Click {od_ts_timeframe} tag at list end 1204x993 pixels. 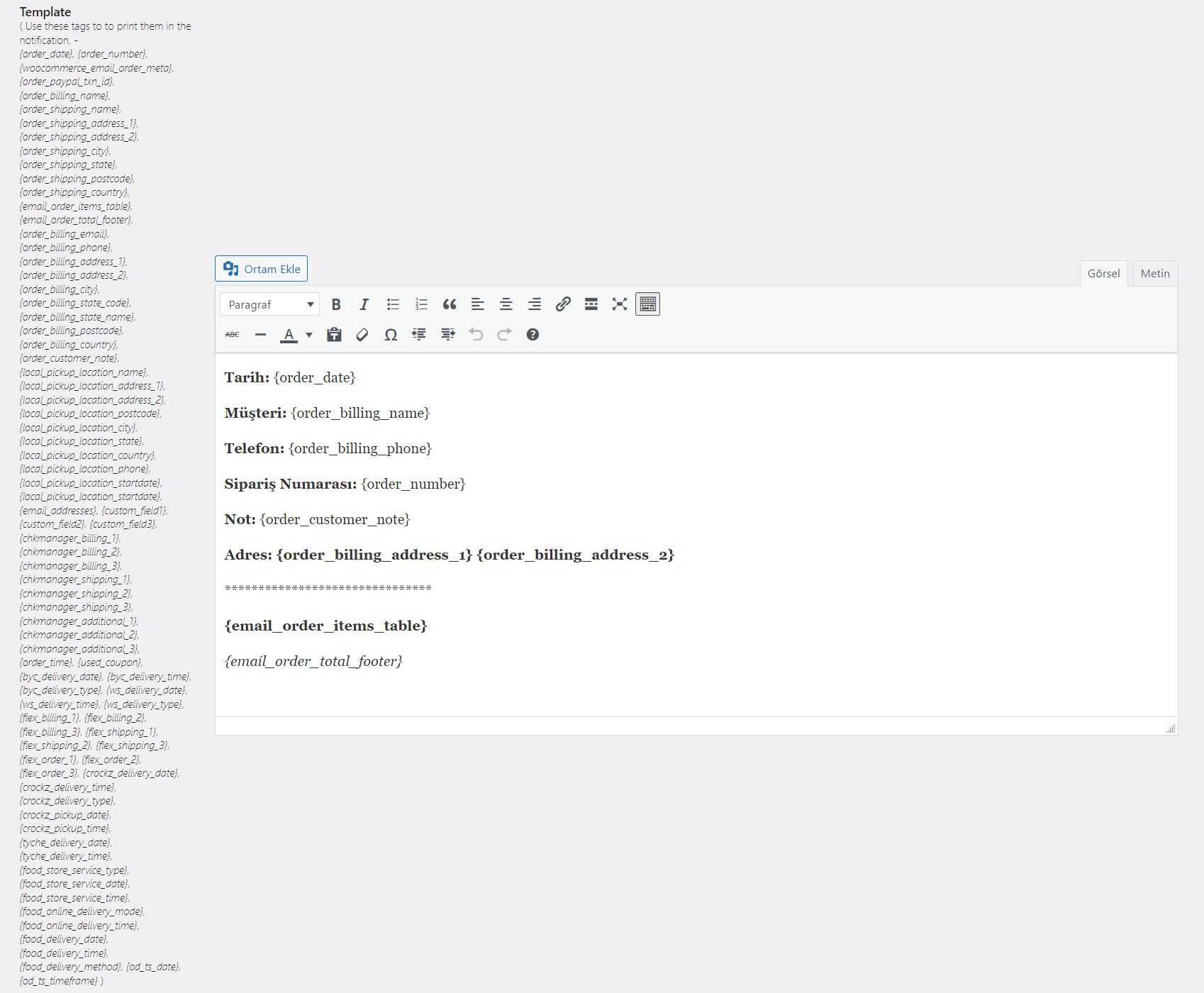tap(59, 981)
